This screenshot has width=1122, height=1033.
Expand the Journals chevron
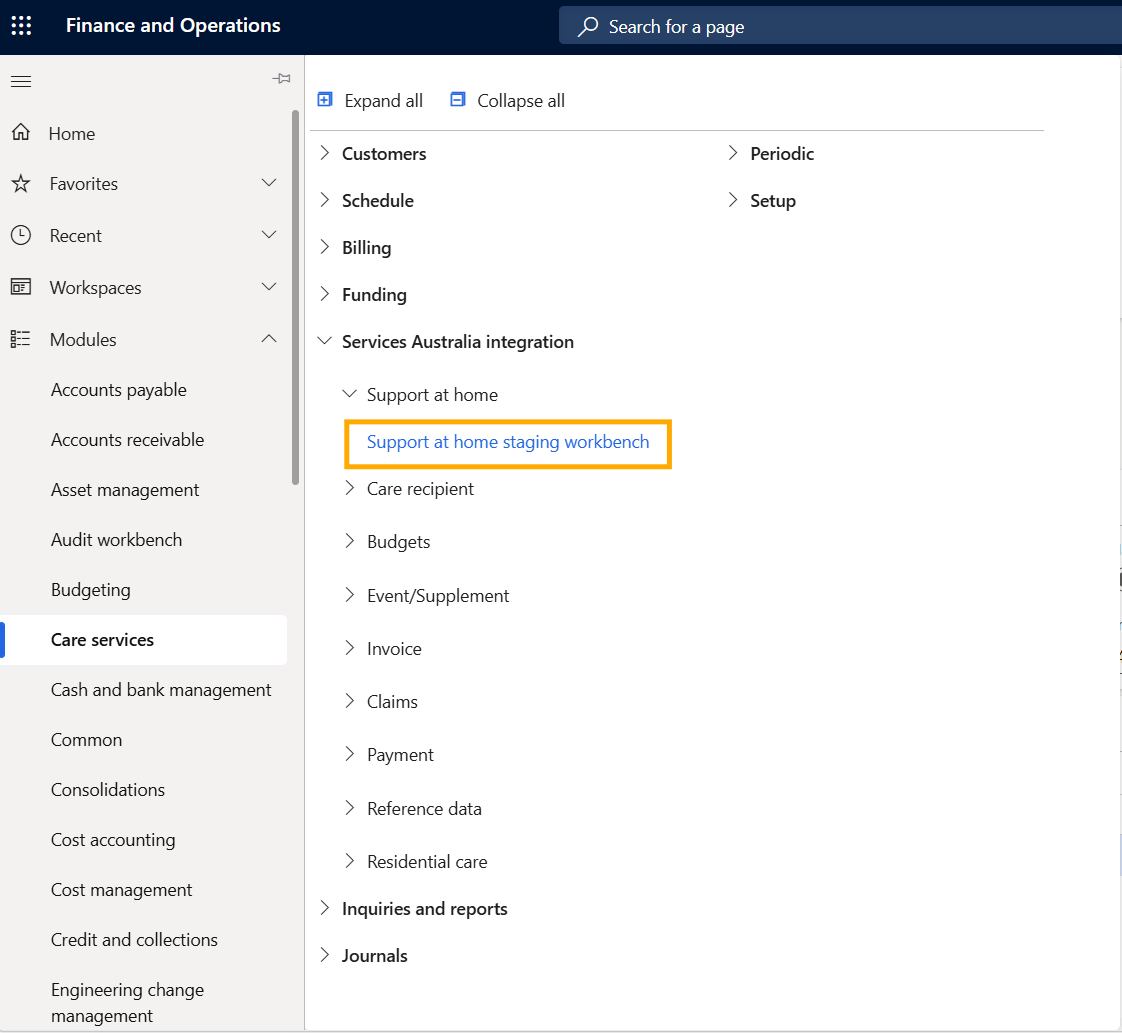[x=325, y=955]
